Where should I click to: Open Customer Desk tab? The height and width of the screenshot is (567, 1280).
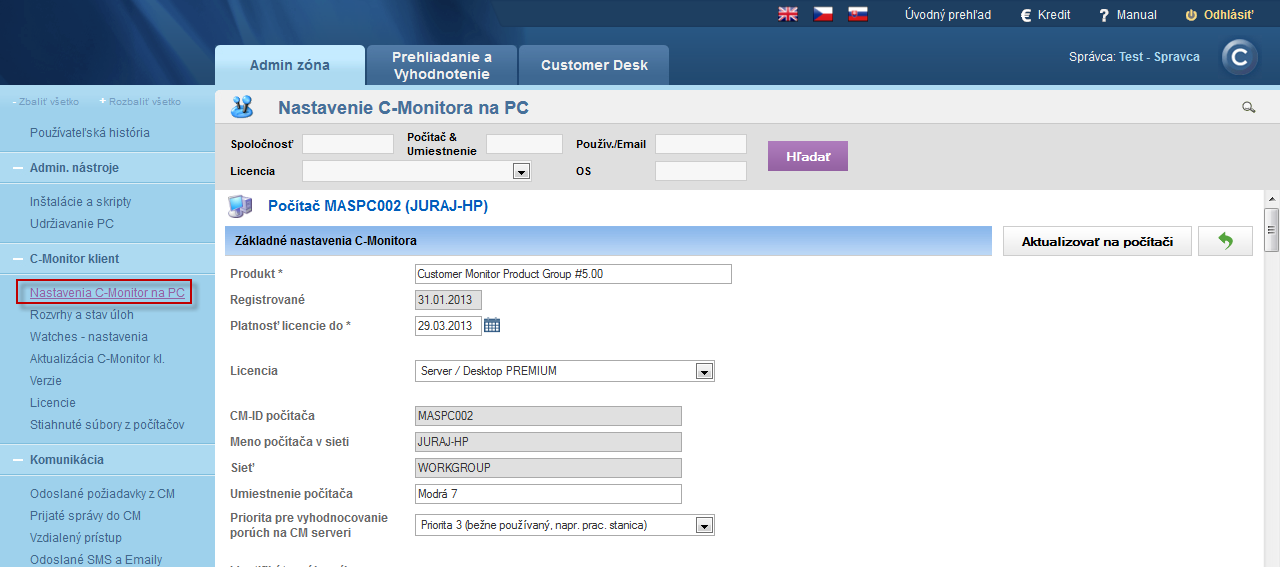pyautogui.click(x=594, y=65)
